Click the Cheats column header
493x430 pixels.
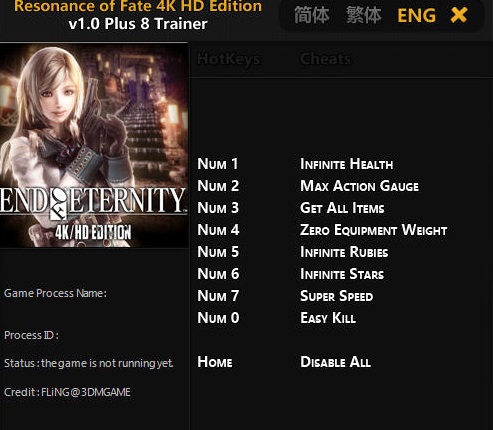pos(325,59)
